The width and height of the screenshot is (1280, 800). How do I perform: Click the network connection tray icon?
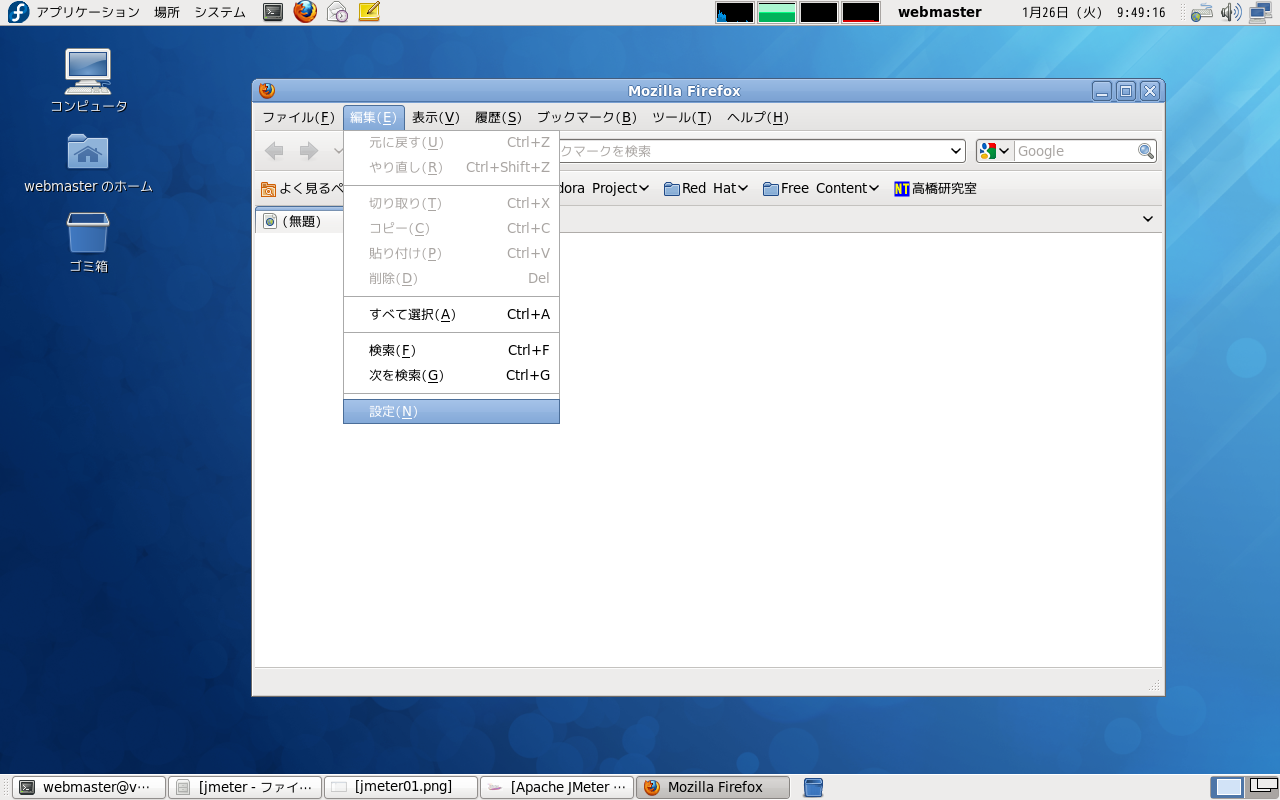[x=1259, y=12]
